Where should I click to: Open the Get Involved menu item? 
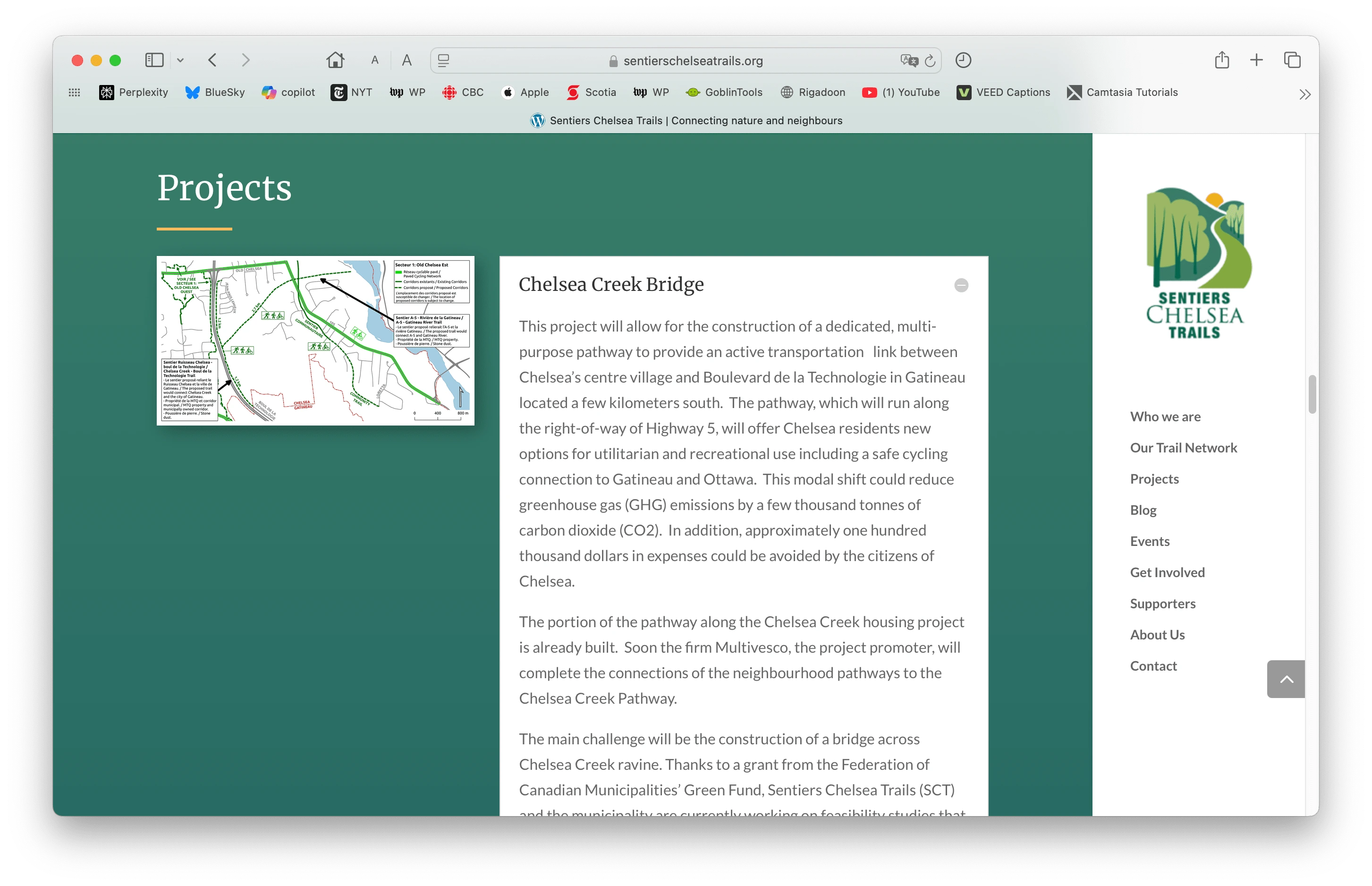click(x=1167, y=572)
